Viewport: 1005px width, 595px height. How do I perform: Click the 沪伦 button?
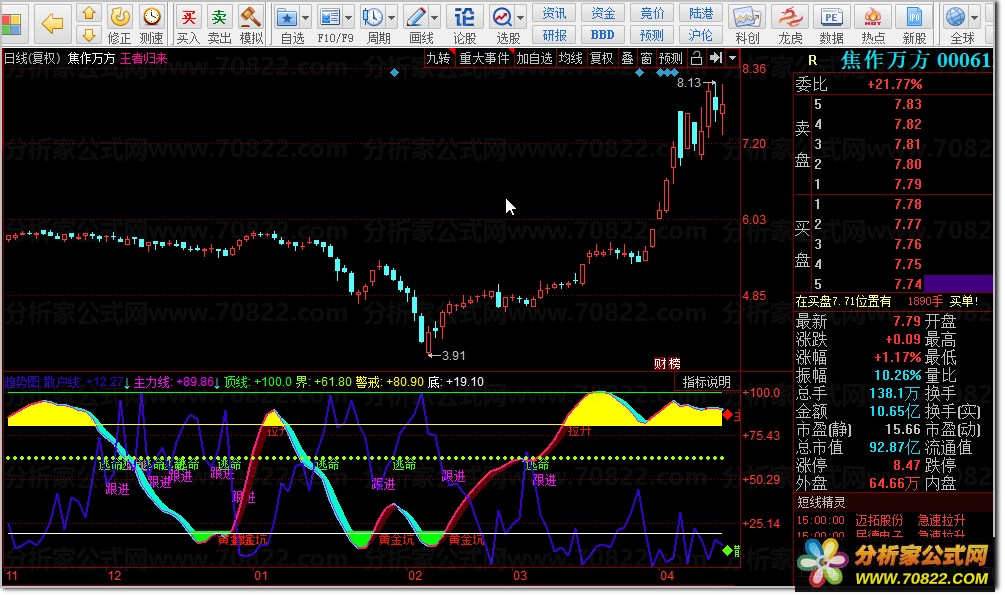click(701, 35)
